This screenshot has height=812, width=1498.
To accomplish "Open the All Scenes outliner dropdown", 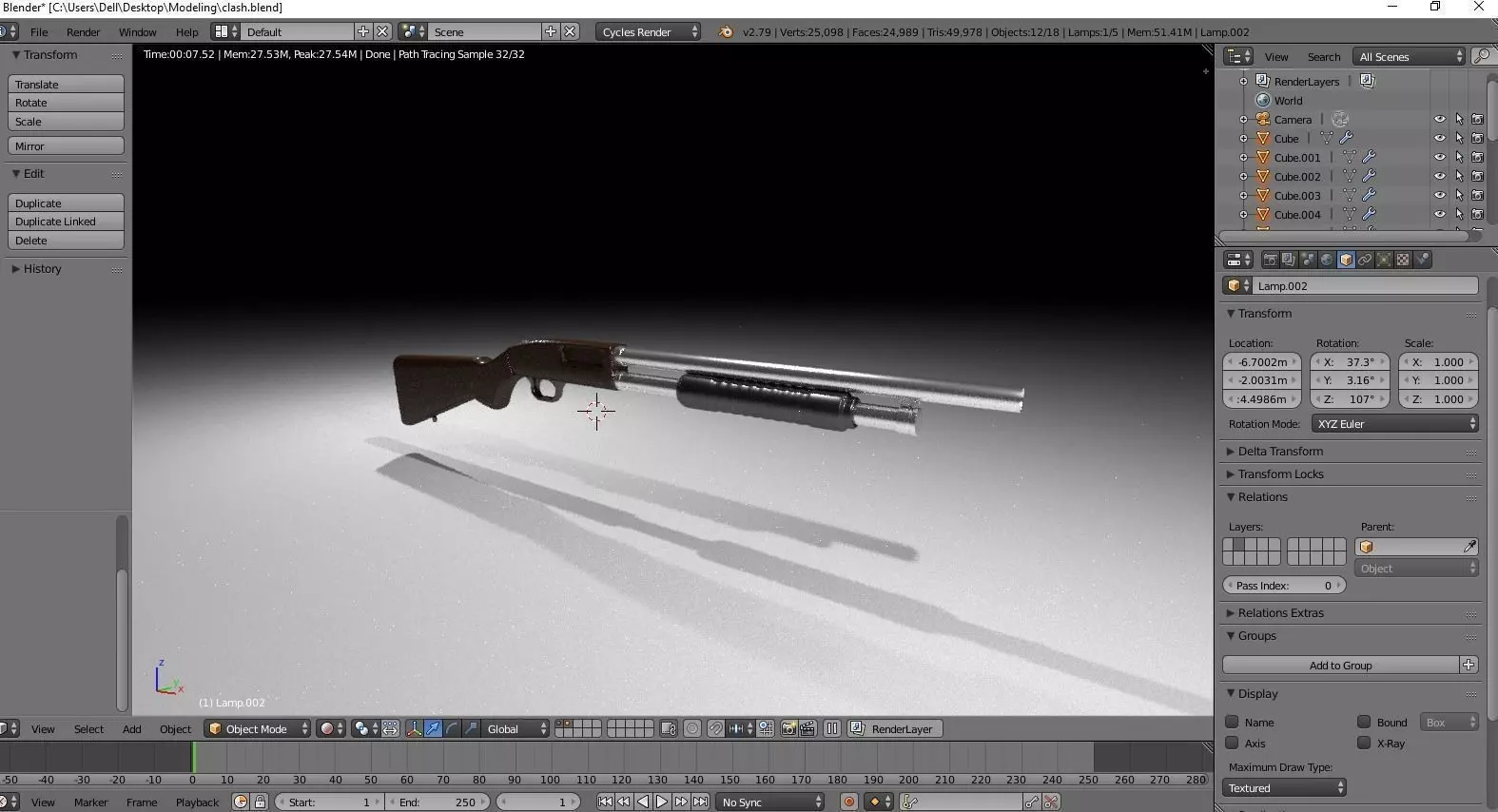I will pos(1410,57).
